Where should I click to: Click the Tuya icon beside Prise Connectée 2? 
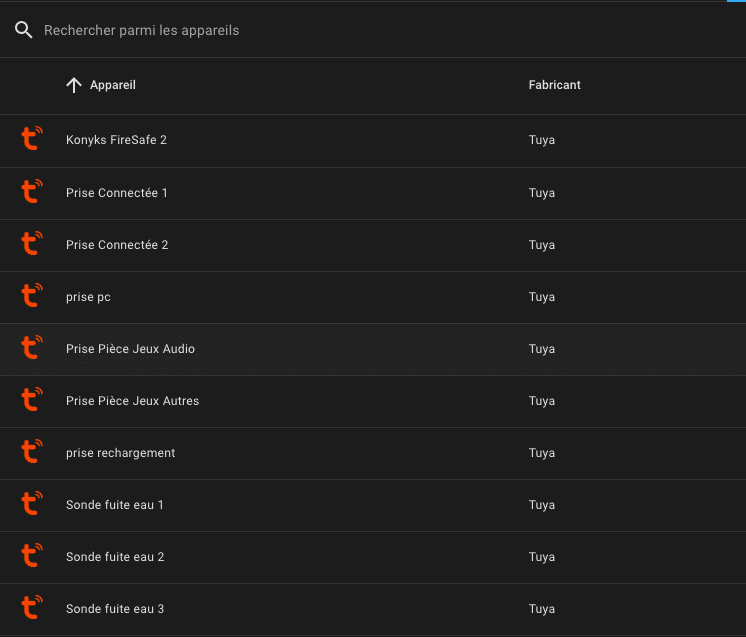click(32, 244)
